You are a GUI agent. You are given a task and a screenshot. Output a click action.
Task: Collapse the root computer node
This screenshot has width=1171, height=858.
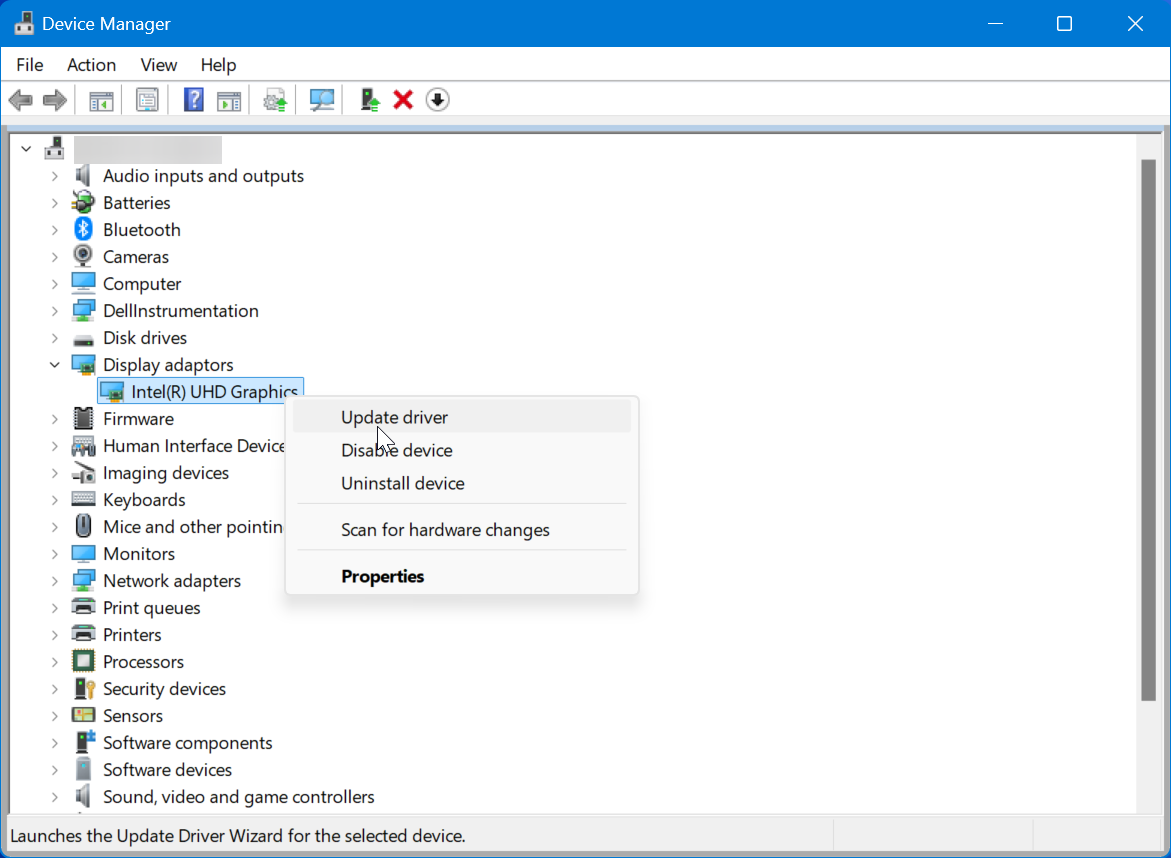coord(26,149)
